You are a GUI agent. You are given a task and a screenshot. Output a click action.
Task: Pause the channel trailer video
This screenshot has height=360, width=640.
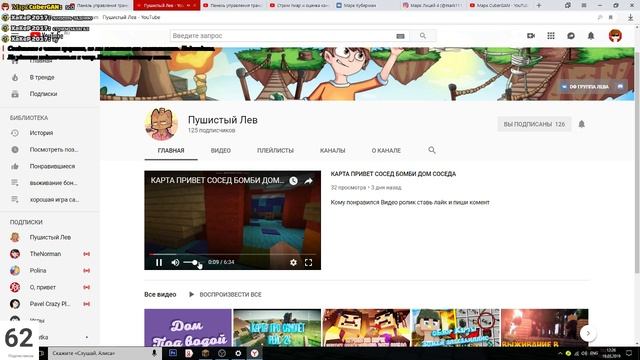(x=159, y=262)
